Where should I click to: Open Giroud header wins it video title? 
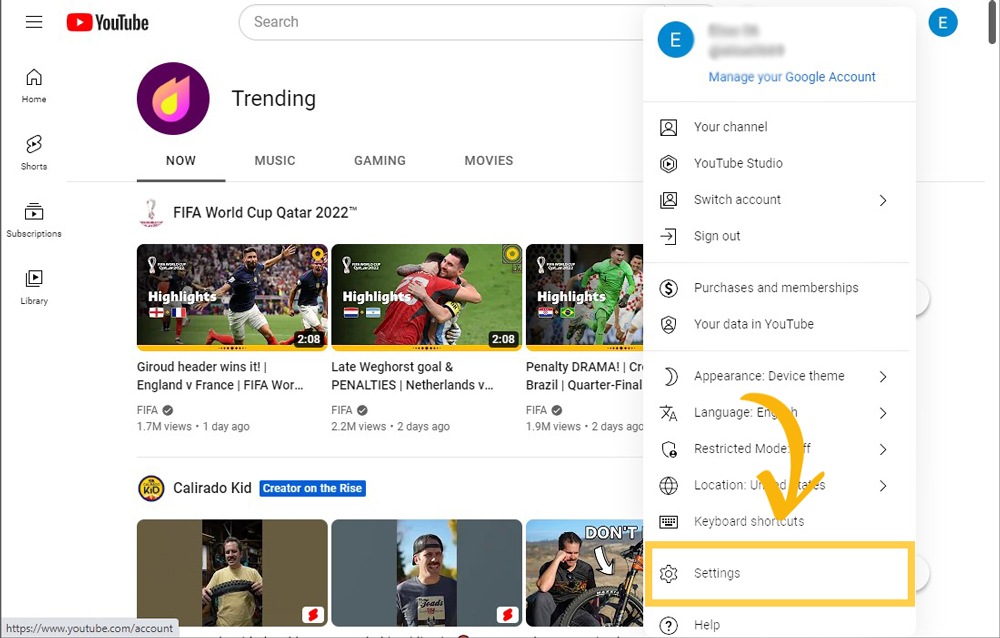220,376
